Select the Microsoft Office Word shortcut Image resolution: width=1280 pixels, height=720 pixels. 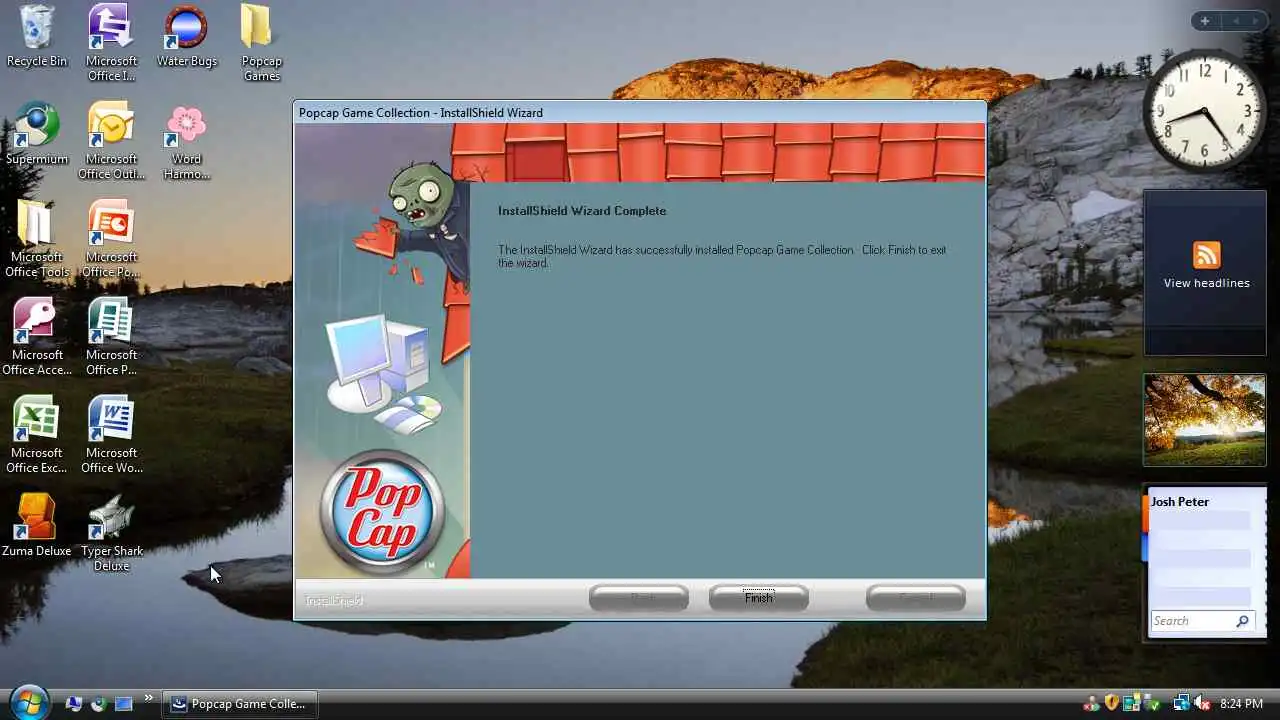[x=111, y=434]
